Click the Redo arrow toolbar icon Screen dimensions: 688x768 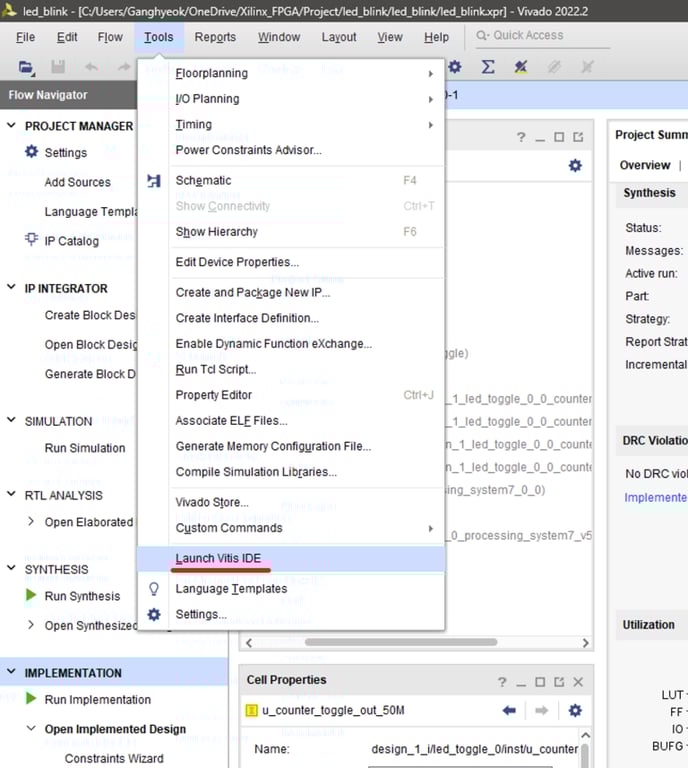point(124,67)
